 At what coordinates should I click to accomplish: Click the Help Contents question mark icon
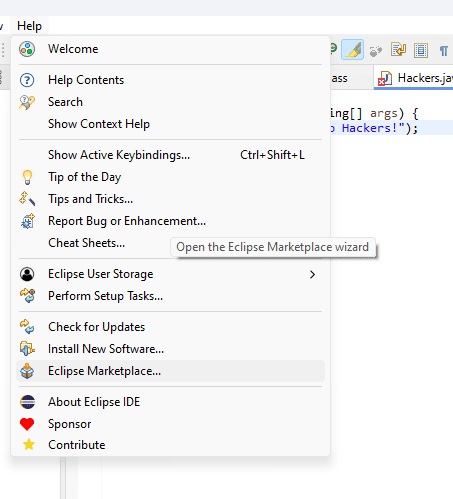(27, 80)
